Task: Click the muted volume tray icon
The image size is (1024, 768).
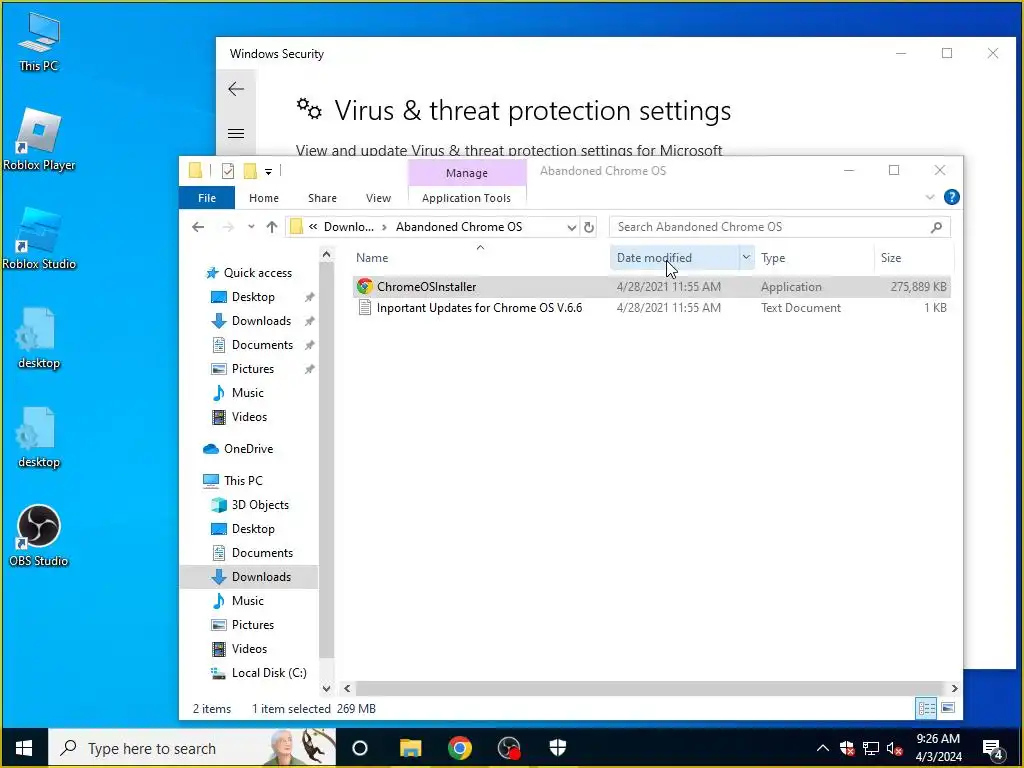Action: pyautogui.click(x=894, y=748)
